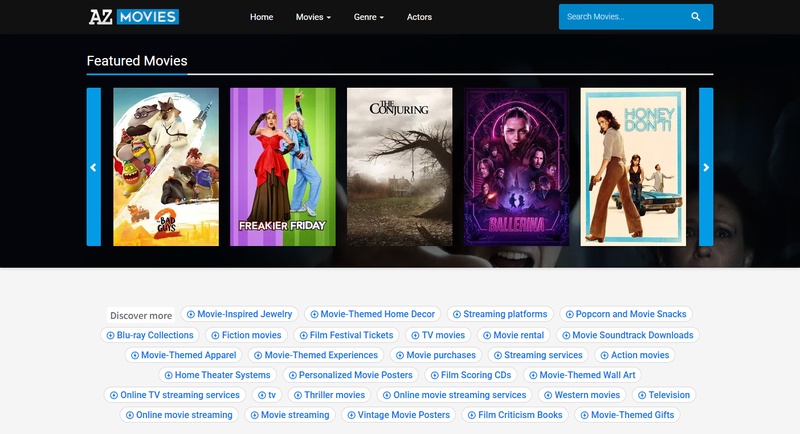Open the Home menu item
Image resolution: width=800 pixels, height=434 pixels.
pyautogui.click(x=261, y=17)
